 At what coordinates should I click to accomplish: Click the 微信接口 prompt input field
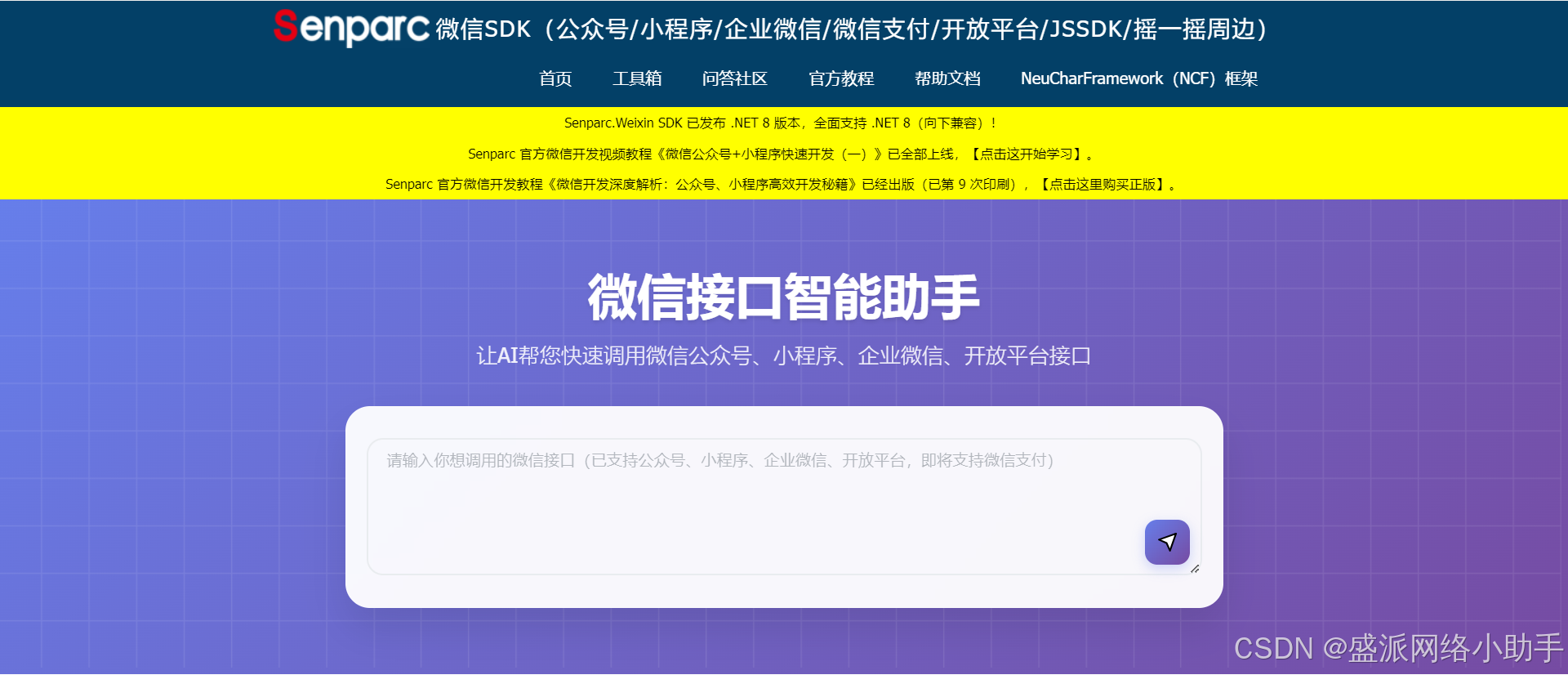click(784, 507)
